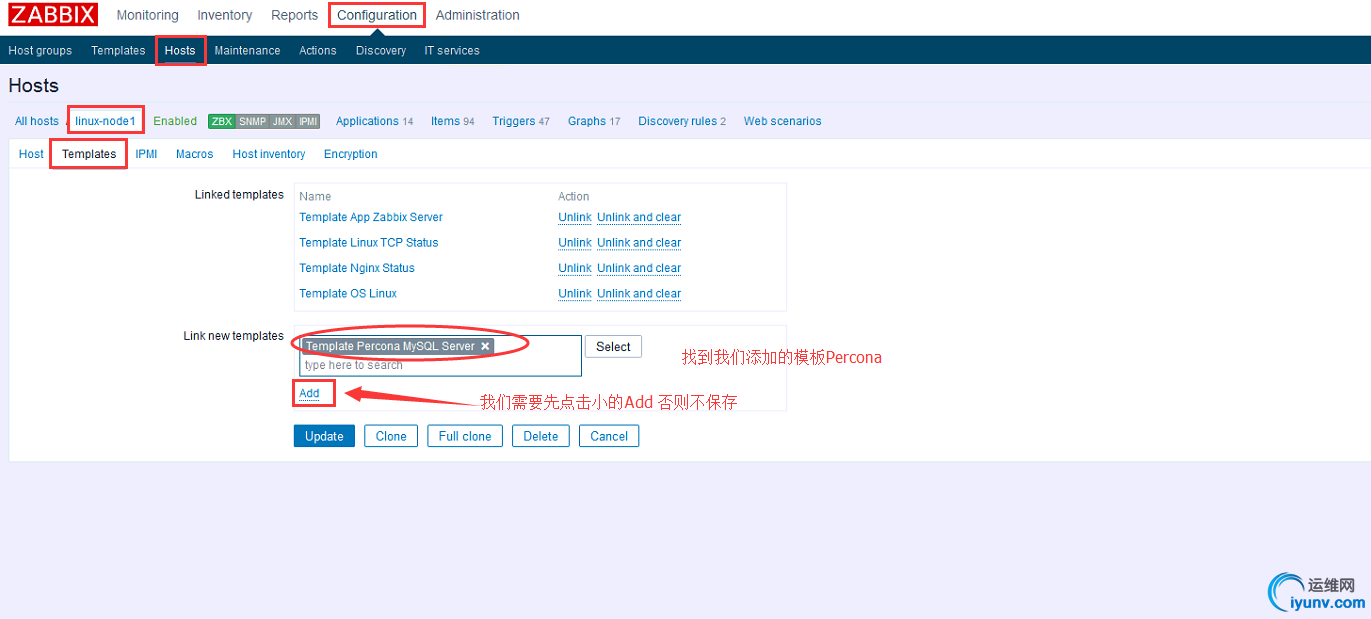Viewport: 1371px width, 619px height.
Task: Click the Link new templates label
Action: [x=234, y=336]
